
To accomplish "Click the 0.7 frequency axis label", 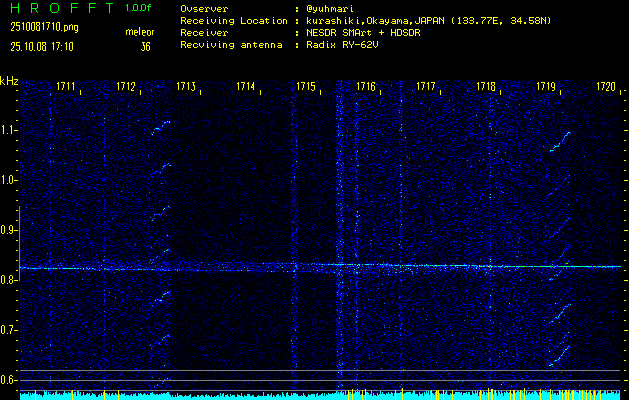I will click(x=8, y=330).
